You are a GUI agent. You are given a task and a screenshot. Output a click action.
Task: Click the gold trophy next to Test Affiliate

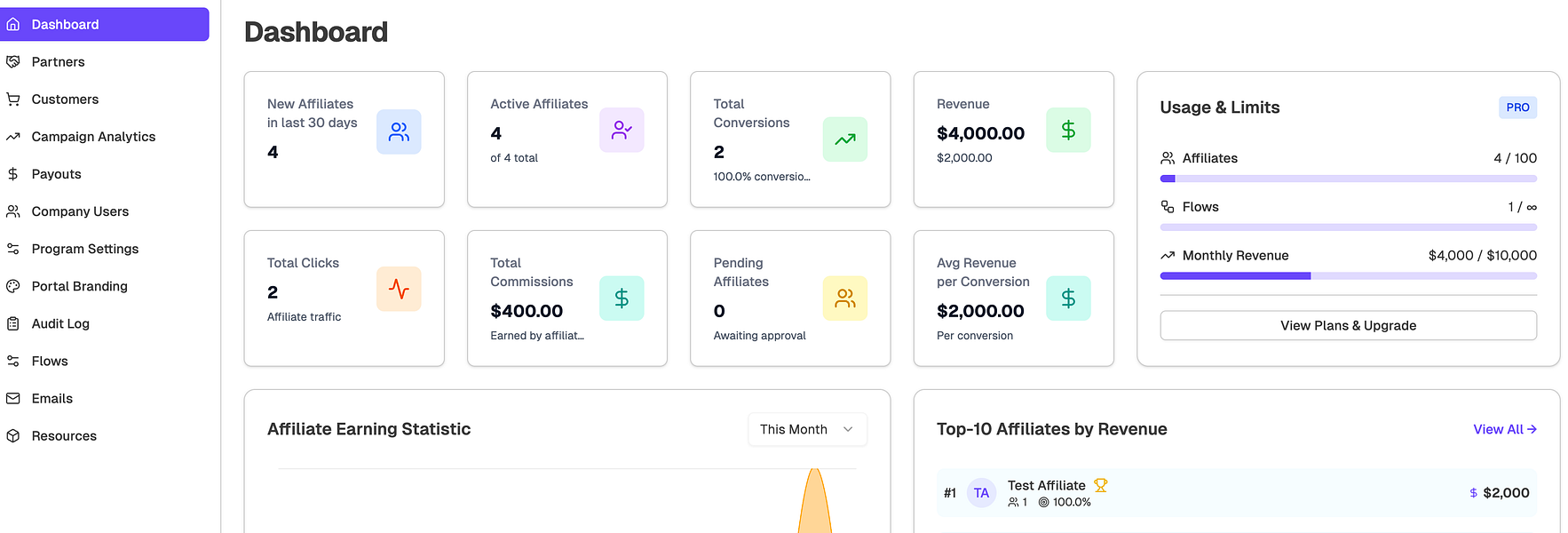[1101, 485]
